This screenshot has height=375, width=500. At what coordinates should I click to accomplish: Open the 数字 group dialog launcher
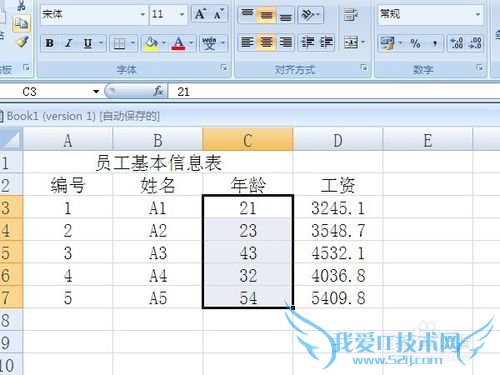[x=479, y=68]
